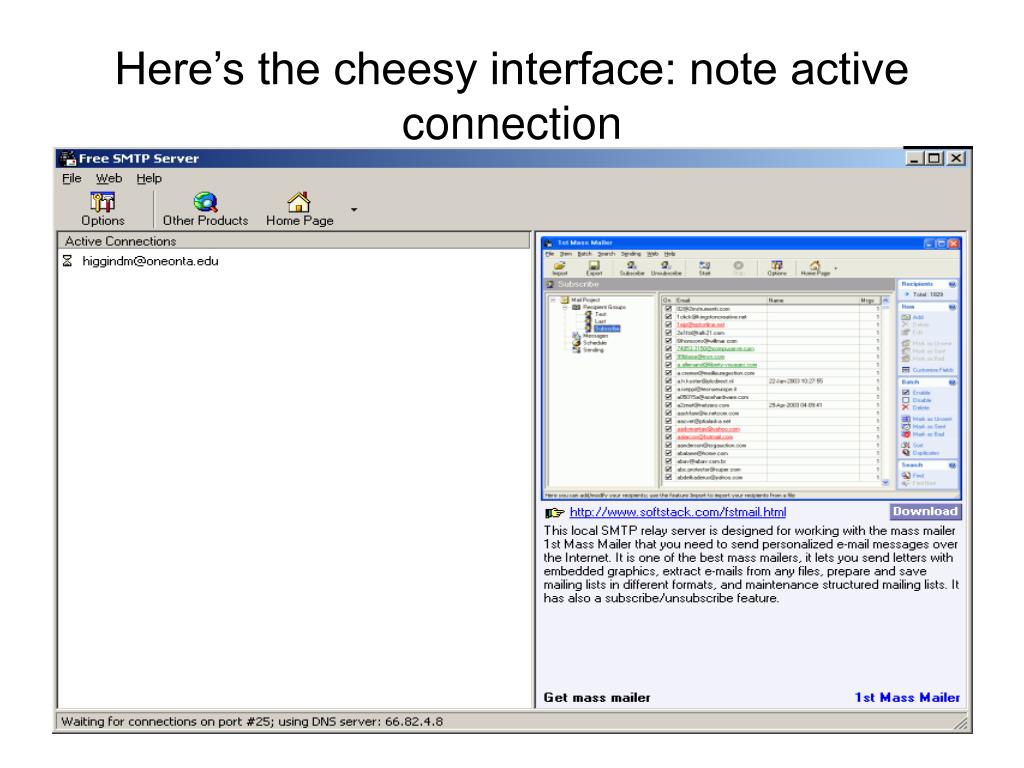
Task: Click Find icon in Mass Mailer preview Search panel
Action: tap(906, 475)
